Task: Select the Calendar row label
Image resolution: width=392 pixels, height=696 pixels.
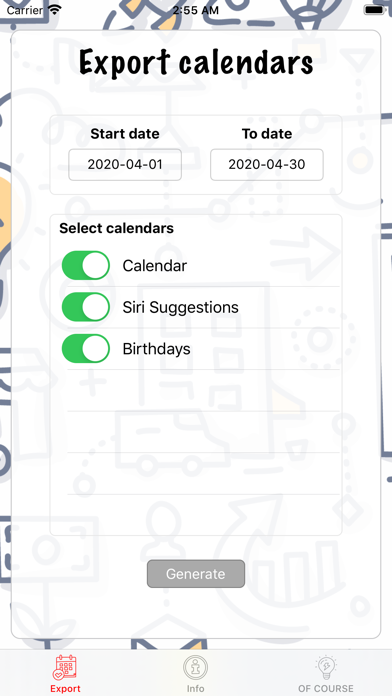Action: click(x=154, y=266)
